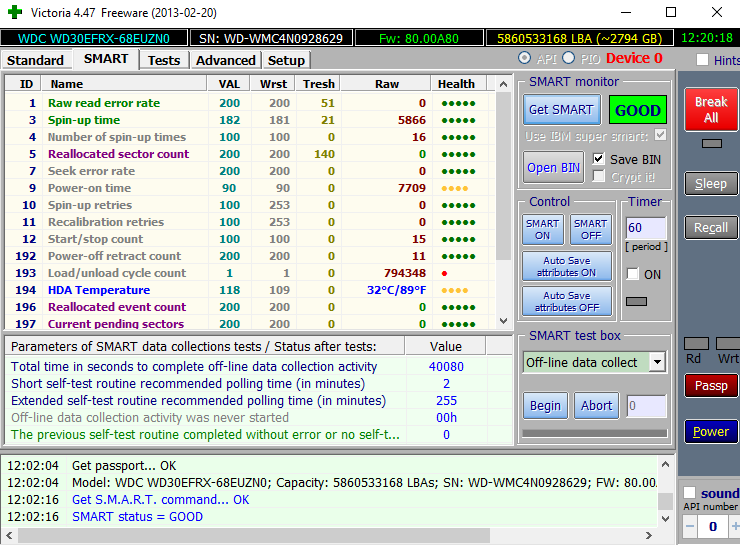Click the HDA Temperature row

point(250,290)
